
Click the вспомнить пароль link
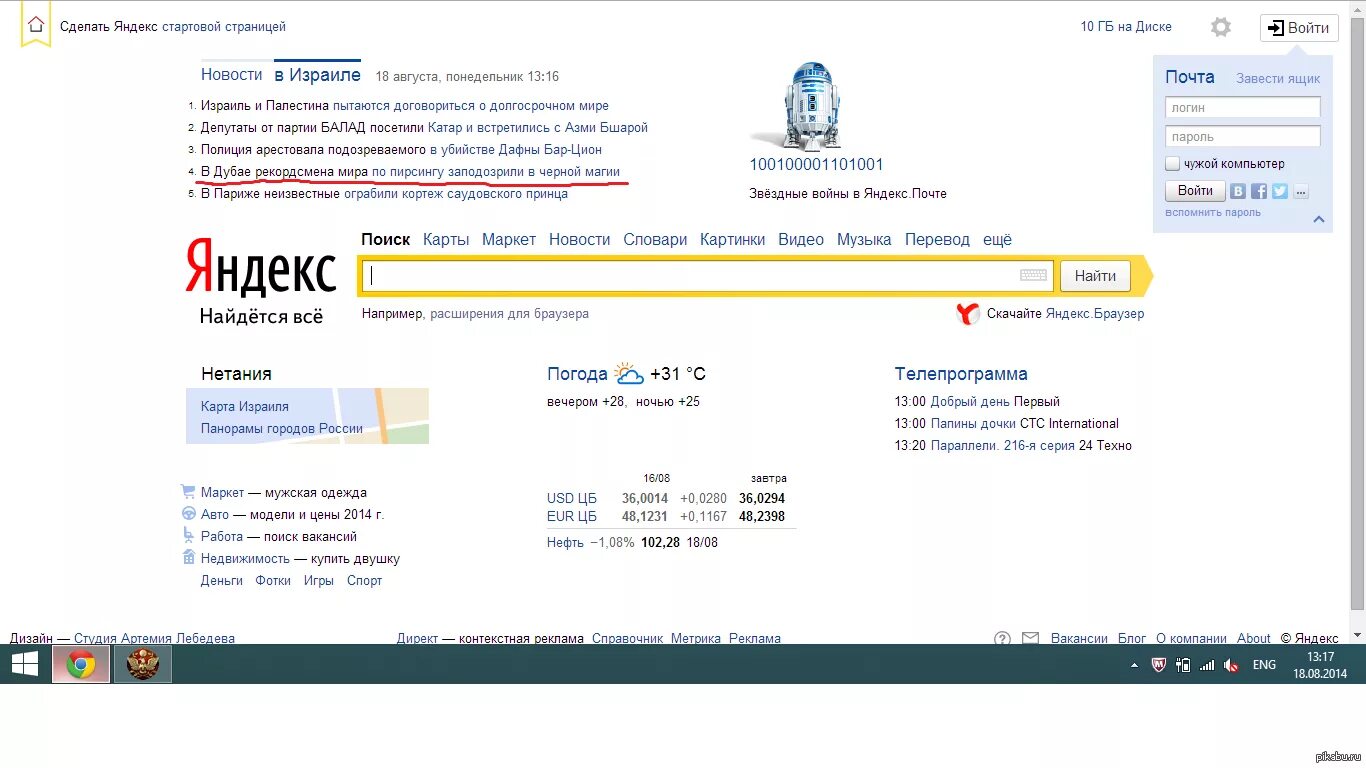[1213, 212]
